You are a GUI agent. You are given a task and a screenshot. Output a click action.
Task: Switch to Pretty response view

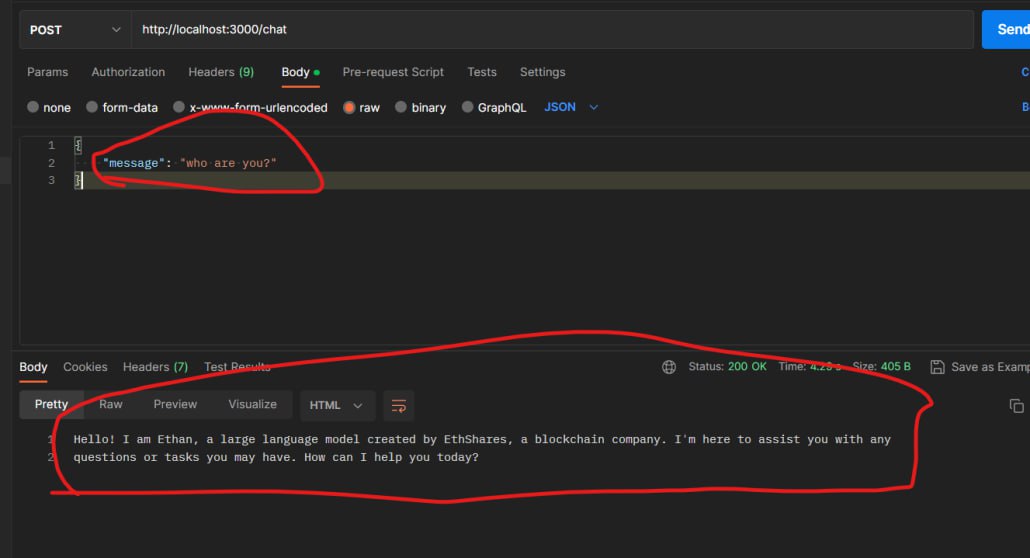click(x=51, y=405)
